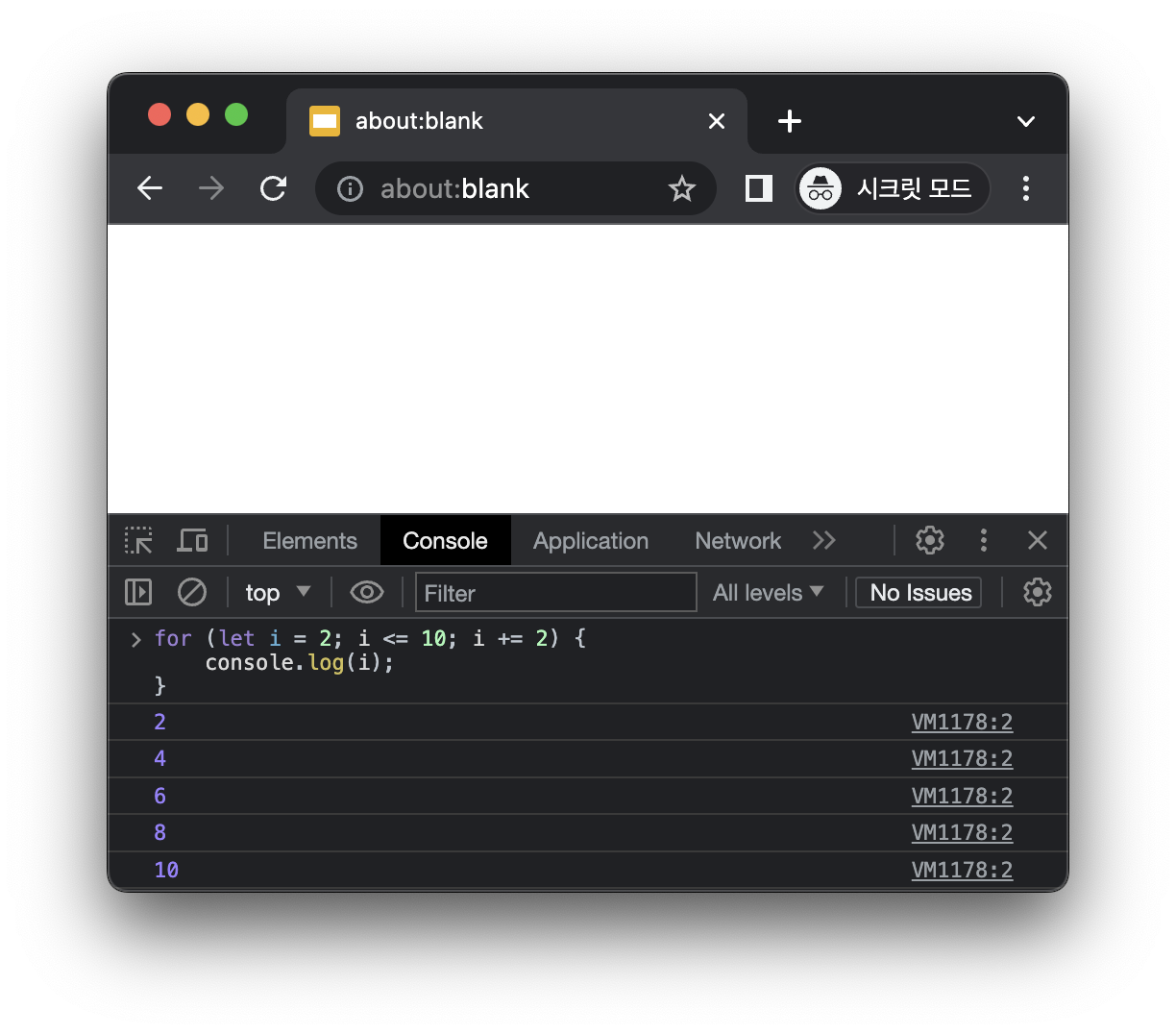This screenshot has height=1034, width=1176.
Task: Create a live expression with the eye icon
Action: point(367,592)
